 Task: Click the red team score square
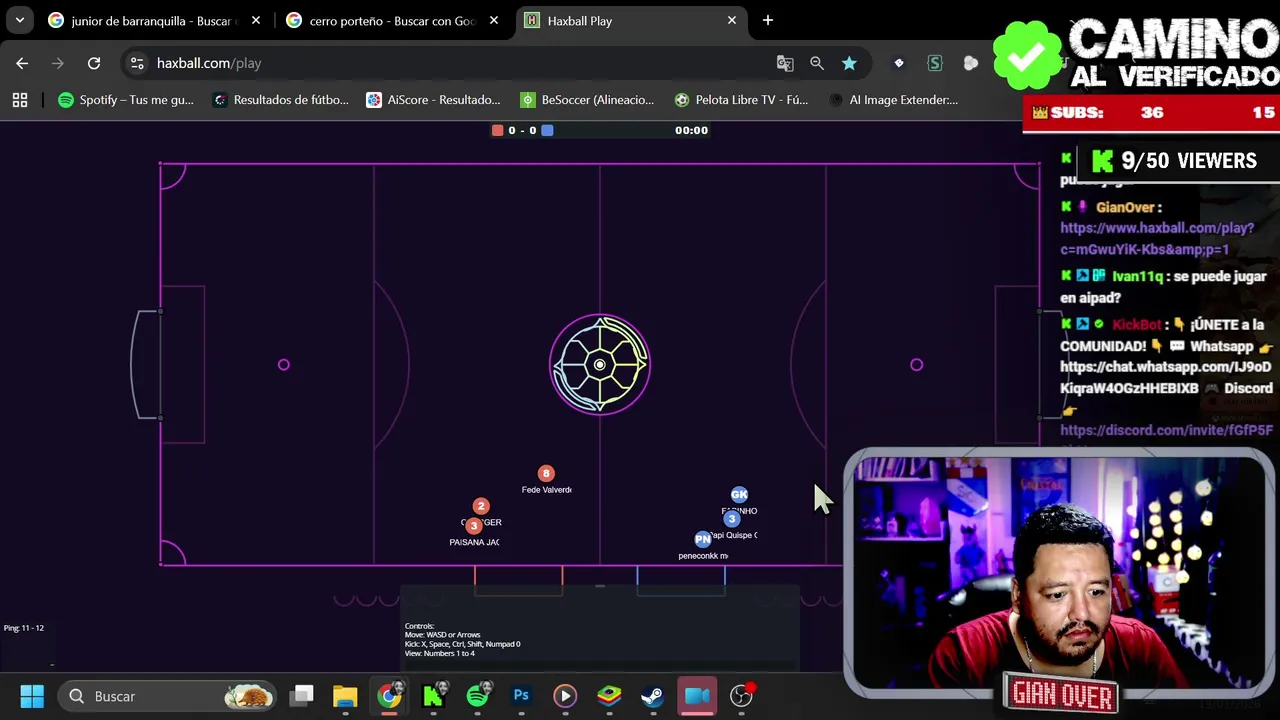[x=497, y=130]
